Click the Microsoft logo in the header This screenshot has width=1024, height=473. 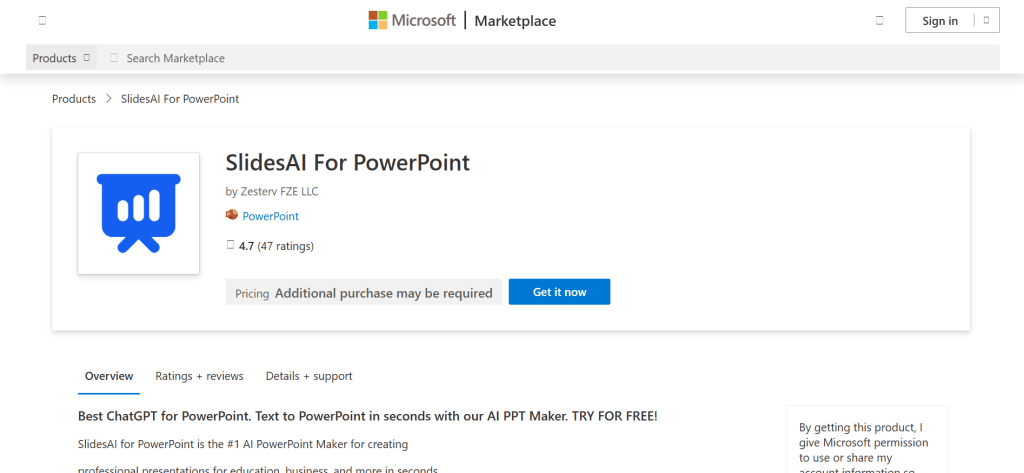pyautogui.click(x=412, y=20)
